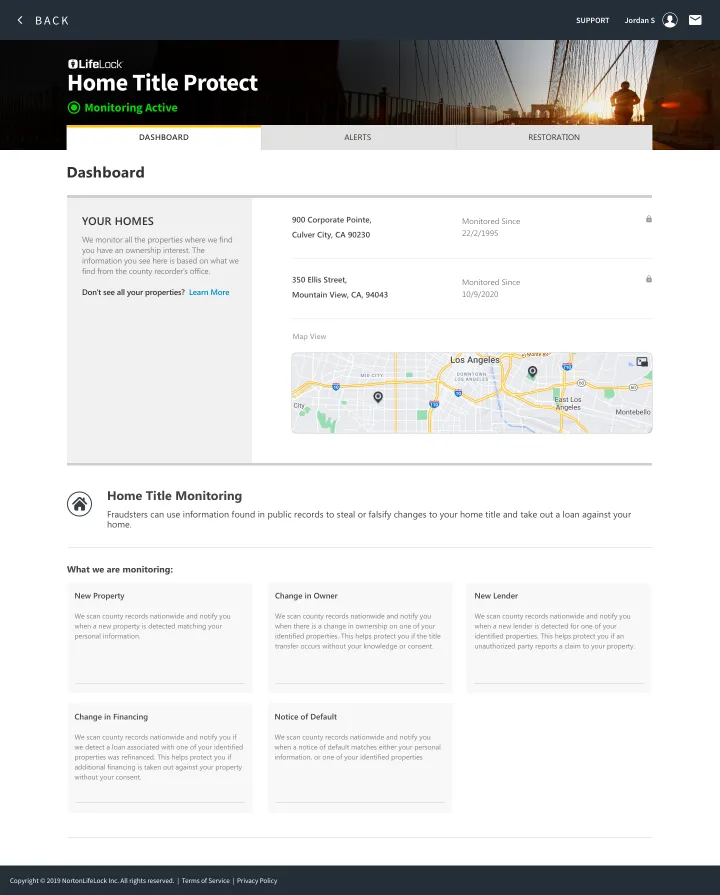Screen dimensions: 720x895
Task: Click the Monitored Since 10/9/2020 text
Action: pos(491,288)
